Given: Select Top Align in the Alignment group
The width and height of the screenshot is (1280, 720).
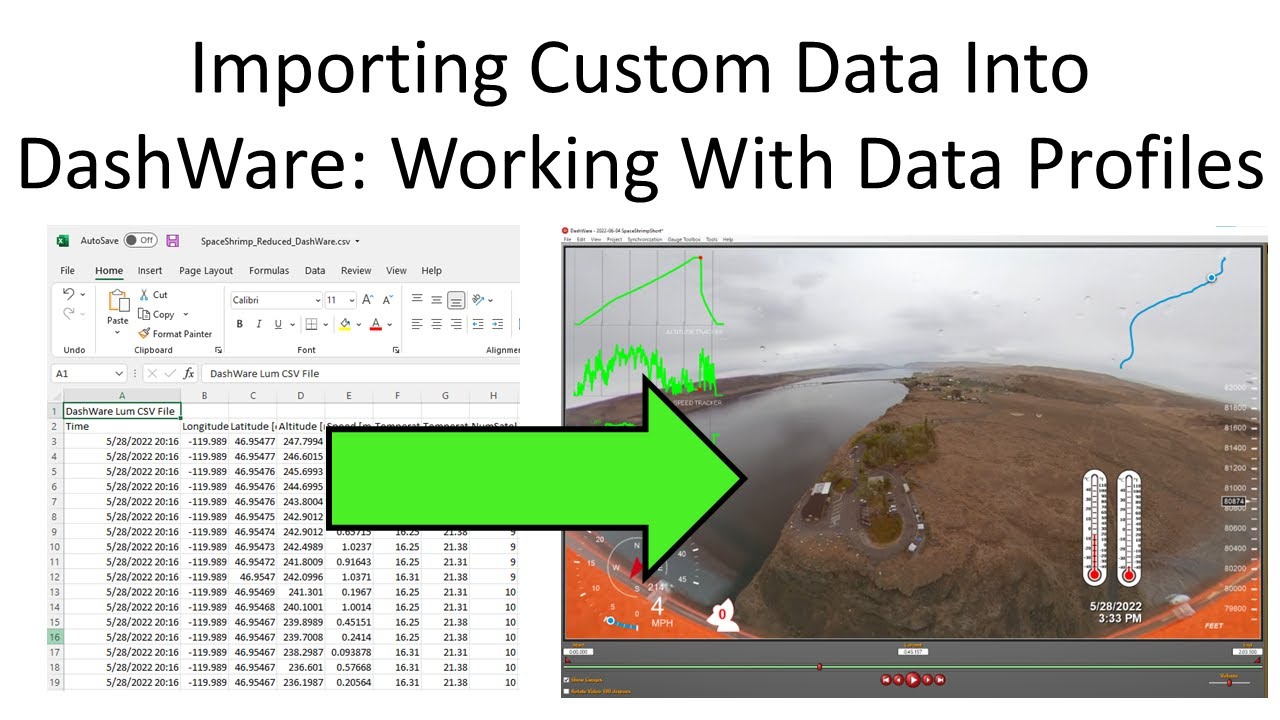Looking at the screenshot, I should pyautogui.click(x=417, y=300).
